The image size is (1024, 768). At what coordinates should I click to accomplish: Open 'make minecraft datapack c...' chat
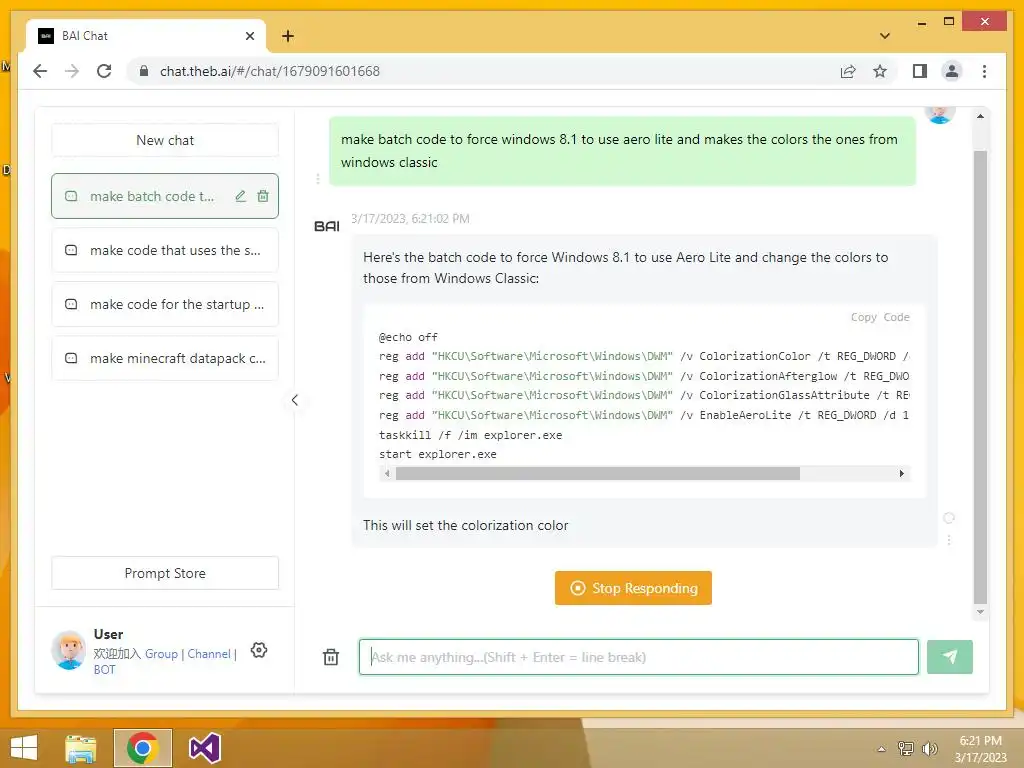tap(165, 359)
